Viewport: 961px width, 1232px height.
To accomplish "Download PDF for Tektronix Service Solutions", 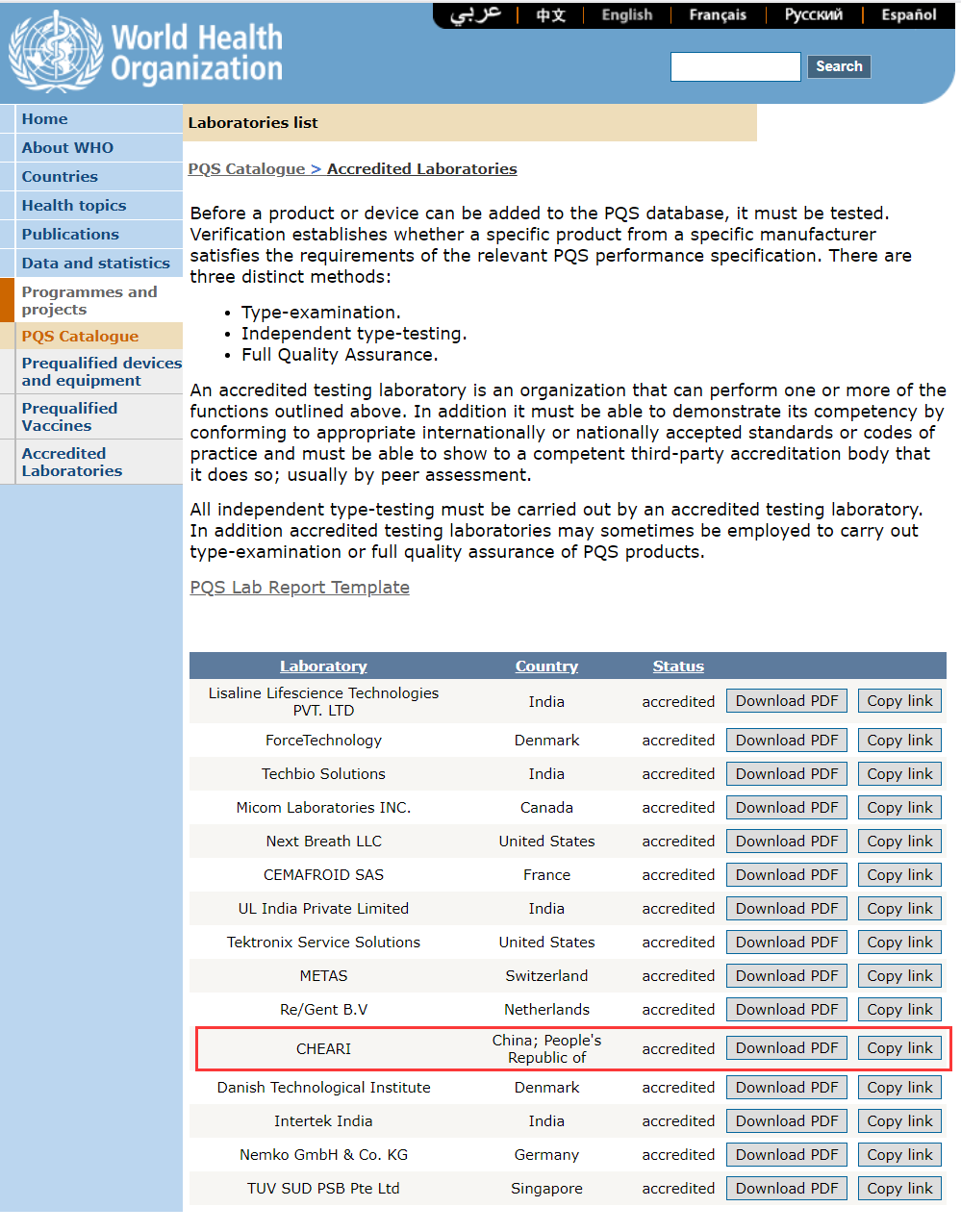I will (x=787, y=943).
